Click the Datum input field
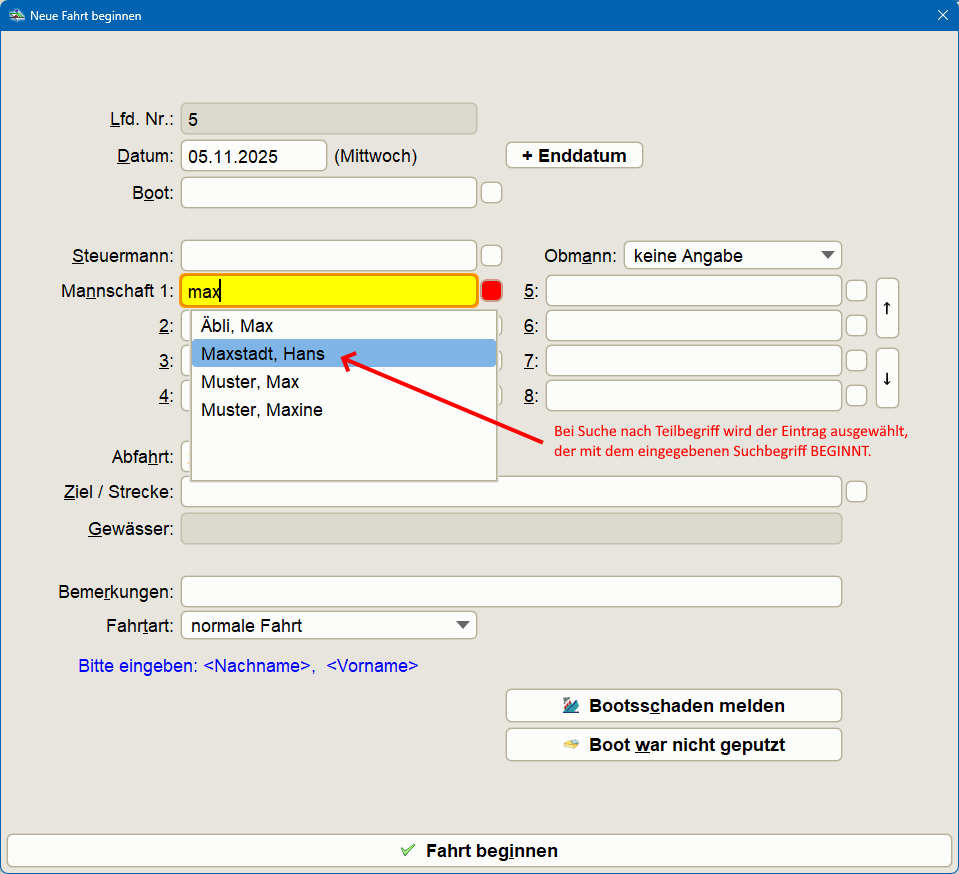This screenshot has height=874, width=959. coord(253,156)
